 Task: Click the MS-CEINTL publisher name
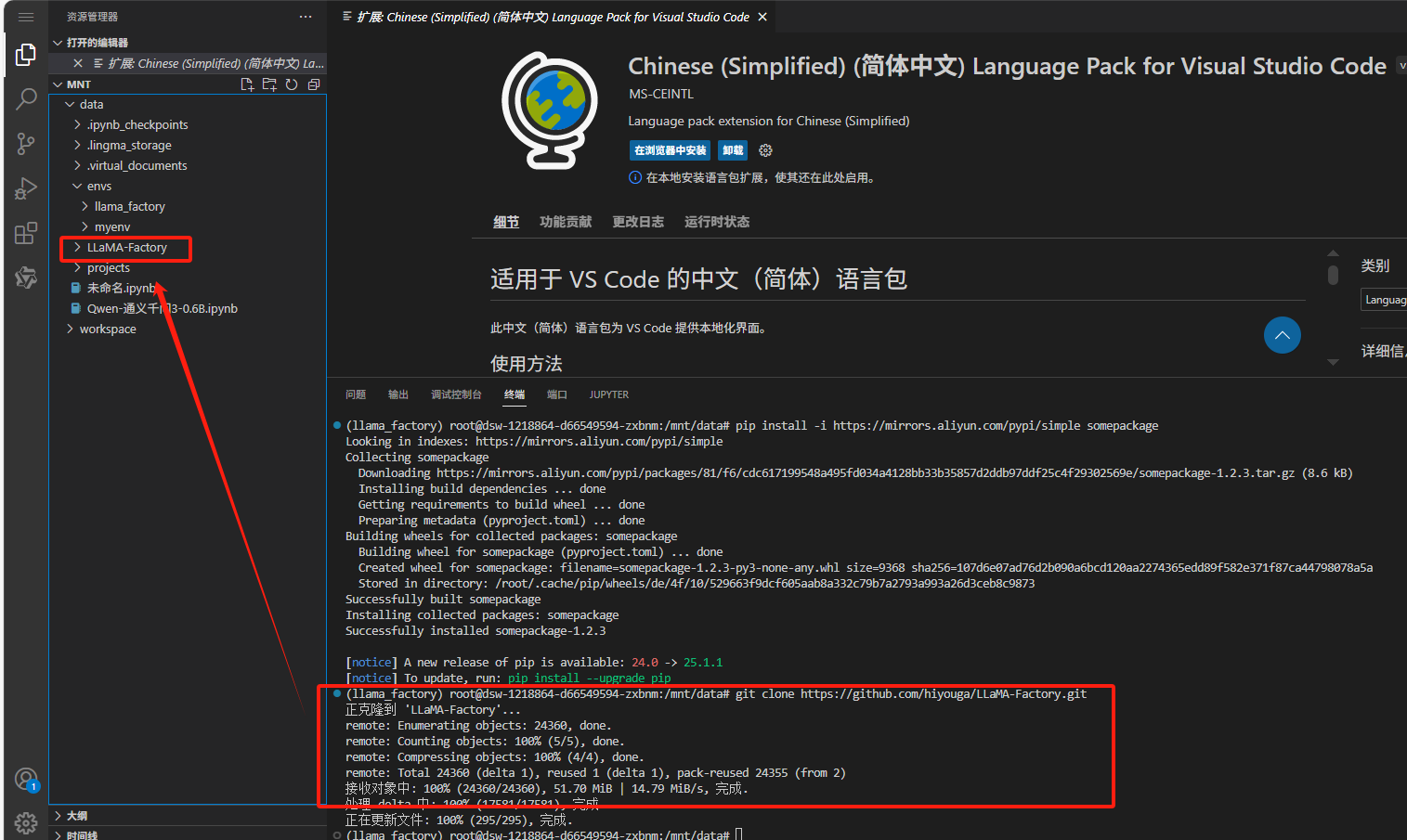[x=661, y=94]
